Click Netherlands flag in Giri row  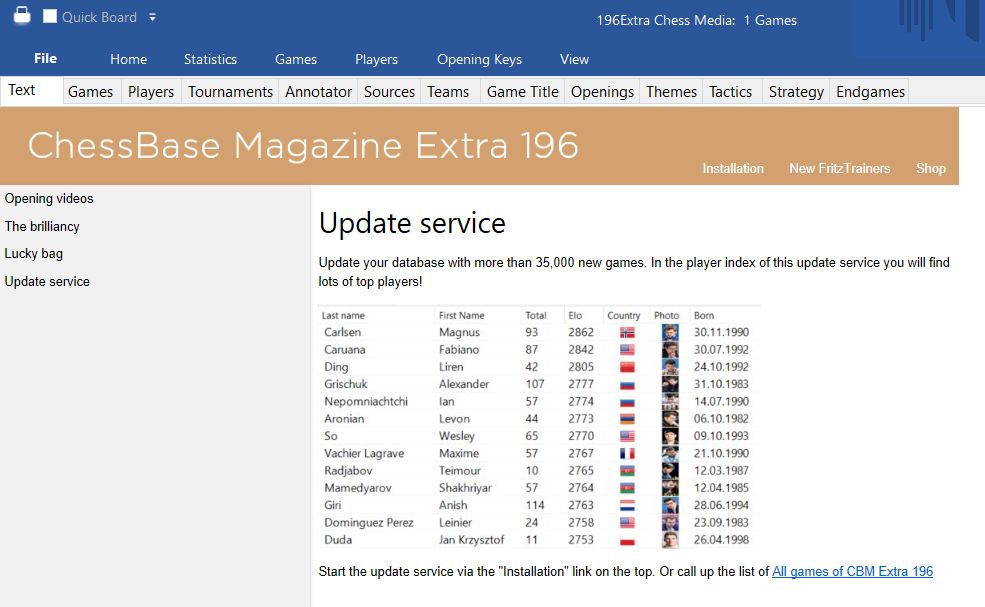pos(627,505)
